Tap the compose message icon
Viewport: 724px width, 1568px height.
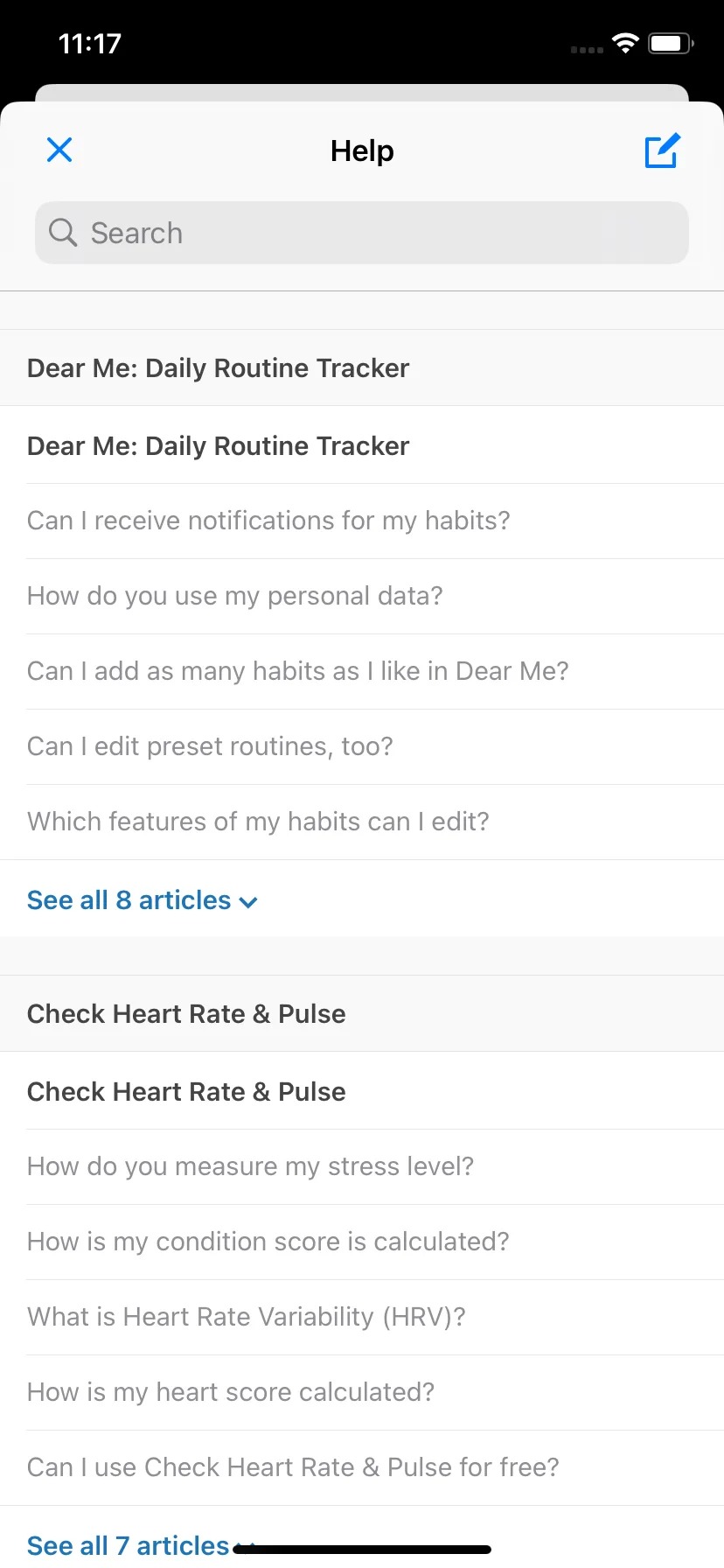click(x=662, y=150)
